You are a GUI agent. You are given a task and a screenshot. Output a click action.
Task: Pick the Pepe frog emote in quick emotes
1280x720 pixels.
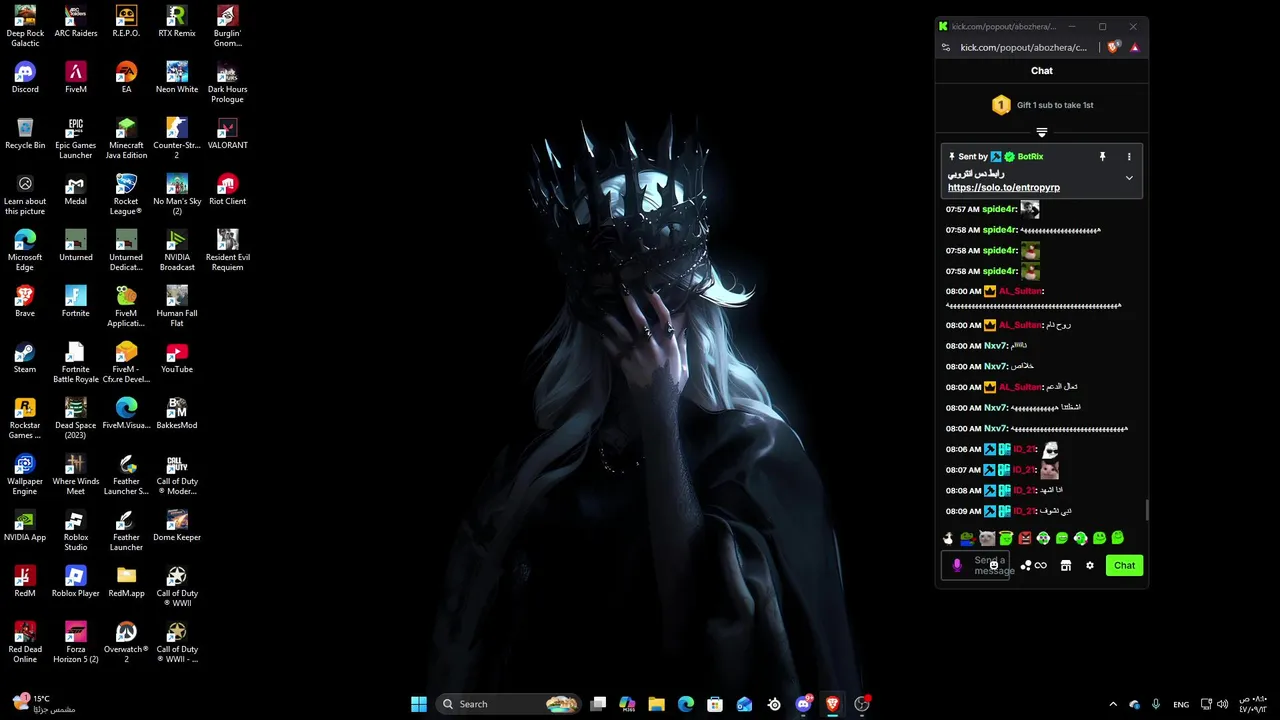(967, 538)
